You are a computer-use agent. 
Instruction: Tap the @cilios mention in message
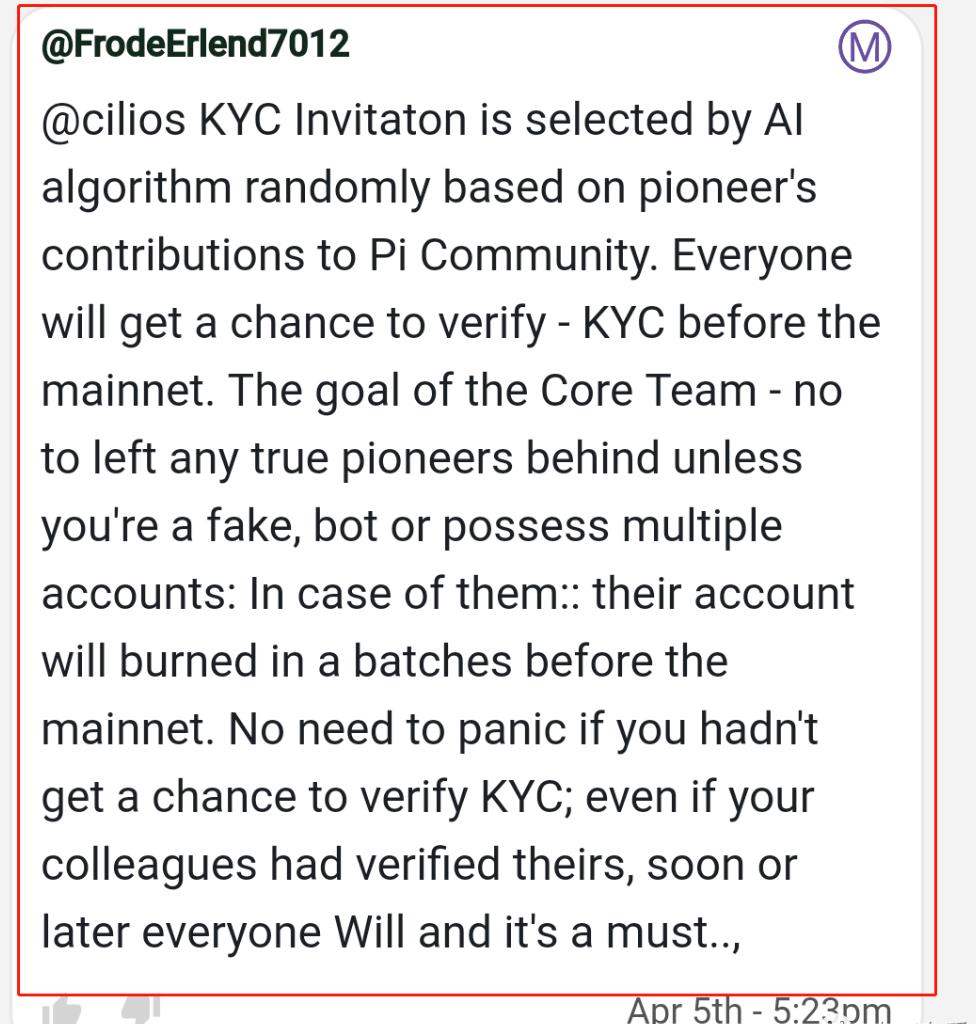point(114,120)
